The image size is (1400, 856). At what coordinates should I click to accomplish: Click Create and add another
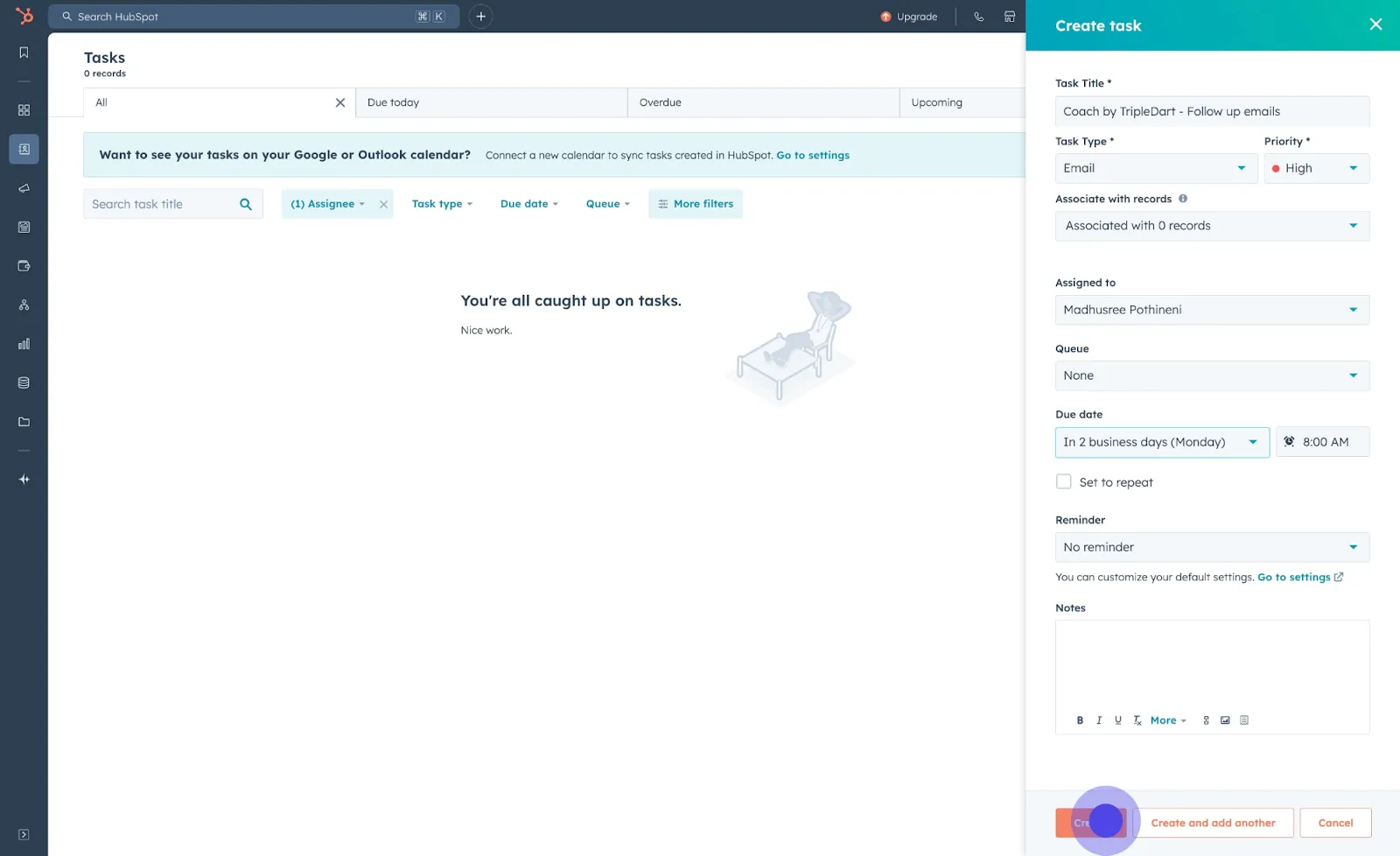point(1213,823)
